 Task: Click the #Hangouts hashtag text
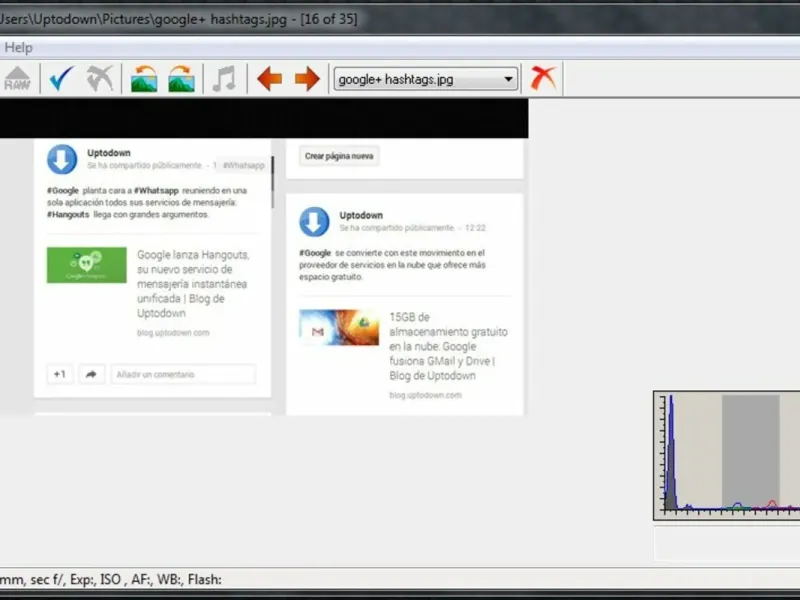point(68,214)
